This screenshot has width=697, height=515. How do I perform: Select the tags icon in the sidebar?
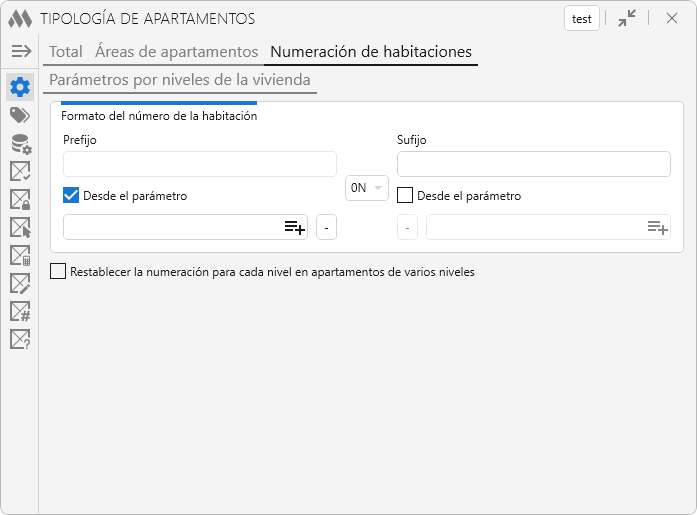[20, 115]
